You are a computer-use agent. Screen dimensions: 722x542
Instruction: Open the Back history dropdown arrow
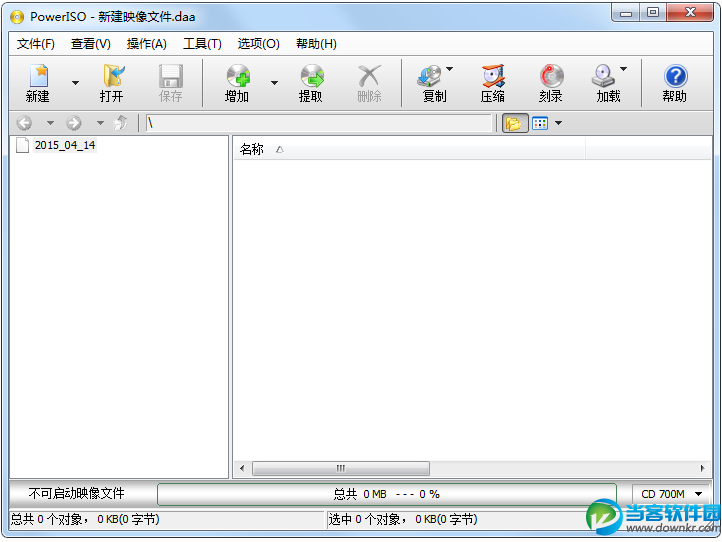click(x=50, y=123)
